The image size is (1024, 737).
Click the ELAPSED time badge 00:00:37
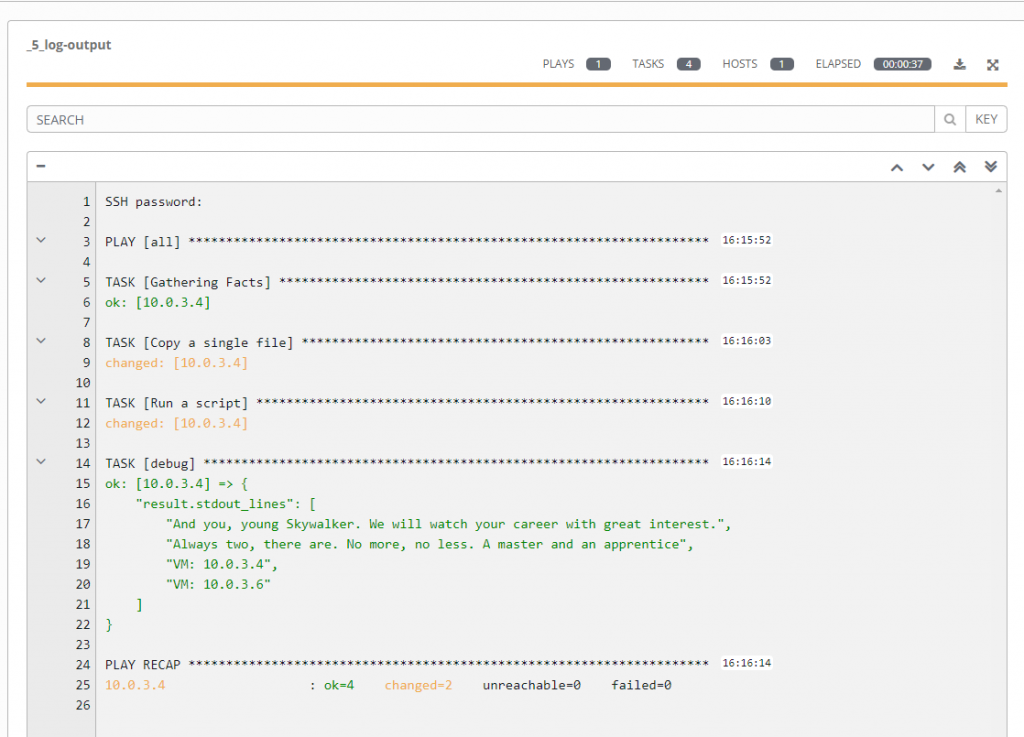[x=903, y=64]
